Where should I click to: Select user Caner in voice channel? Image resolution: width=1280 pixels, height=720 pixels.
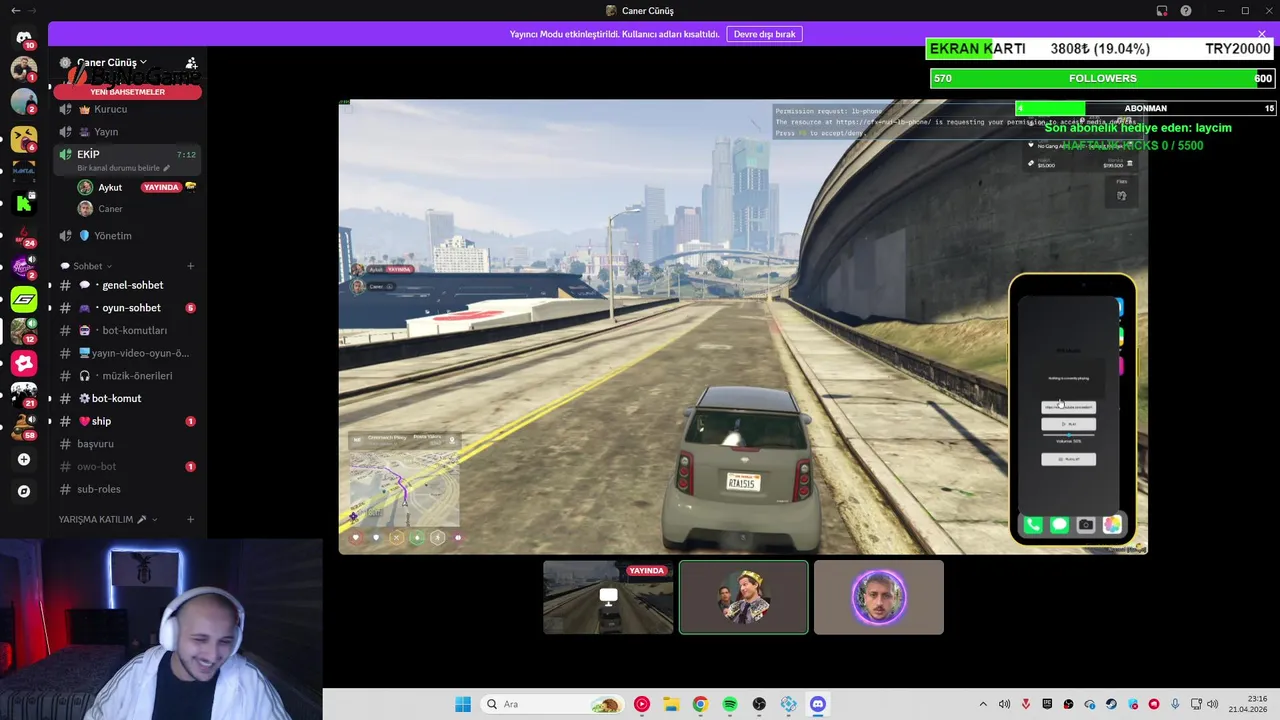click(x=128, y=209)
